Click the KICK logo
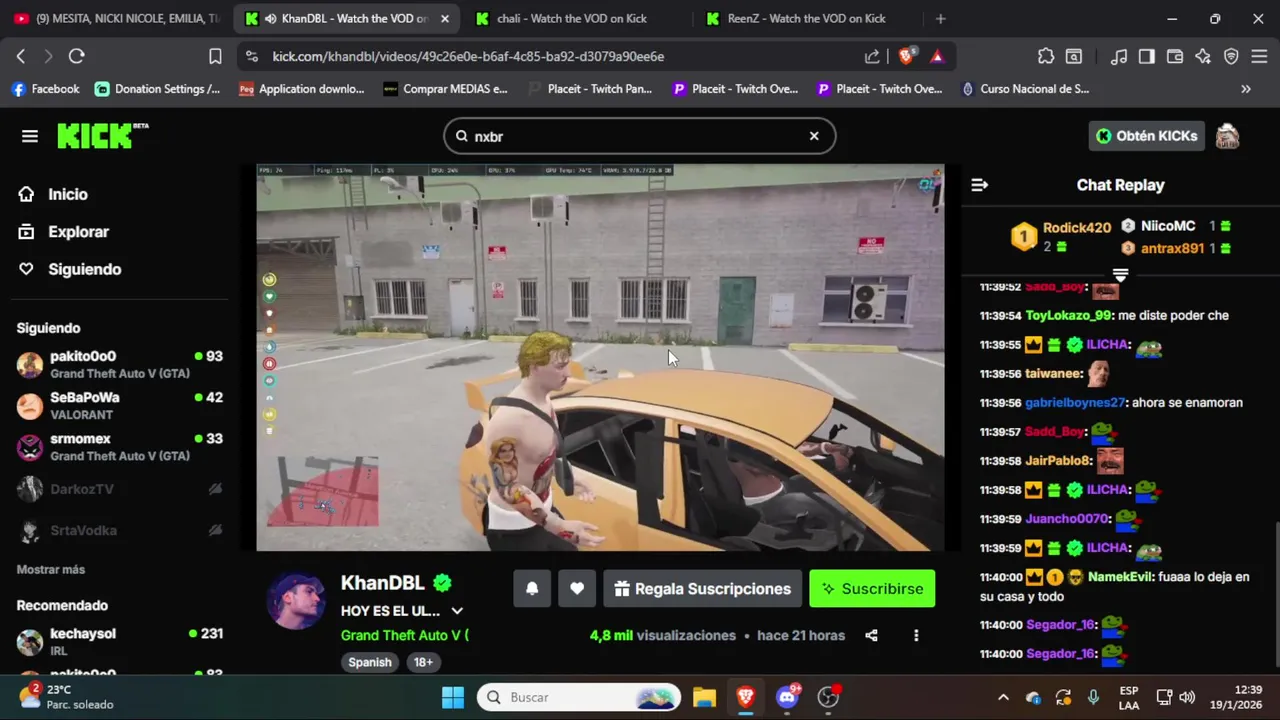Viewport: 1280px width, 720px height. (102, 136)
